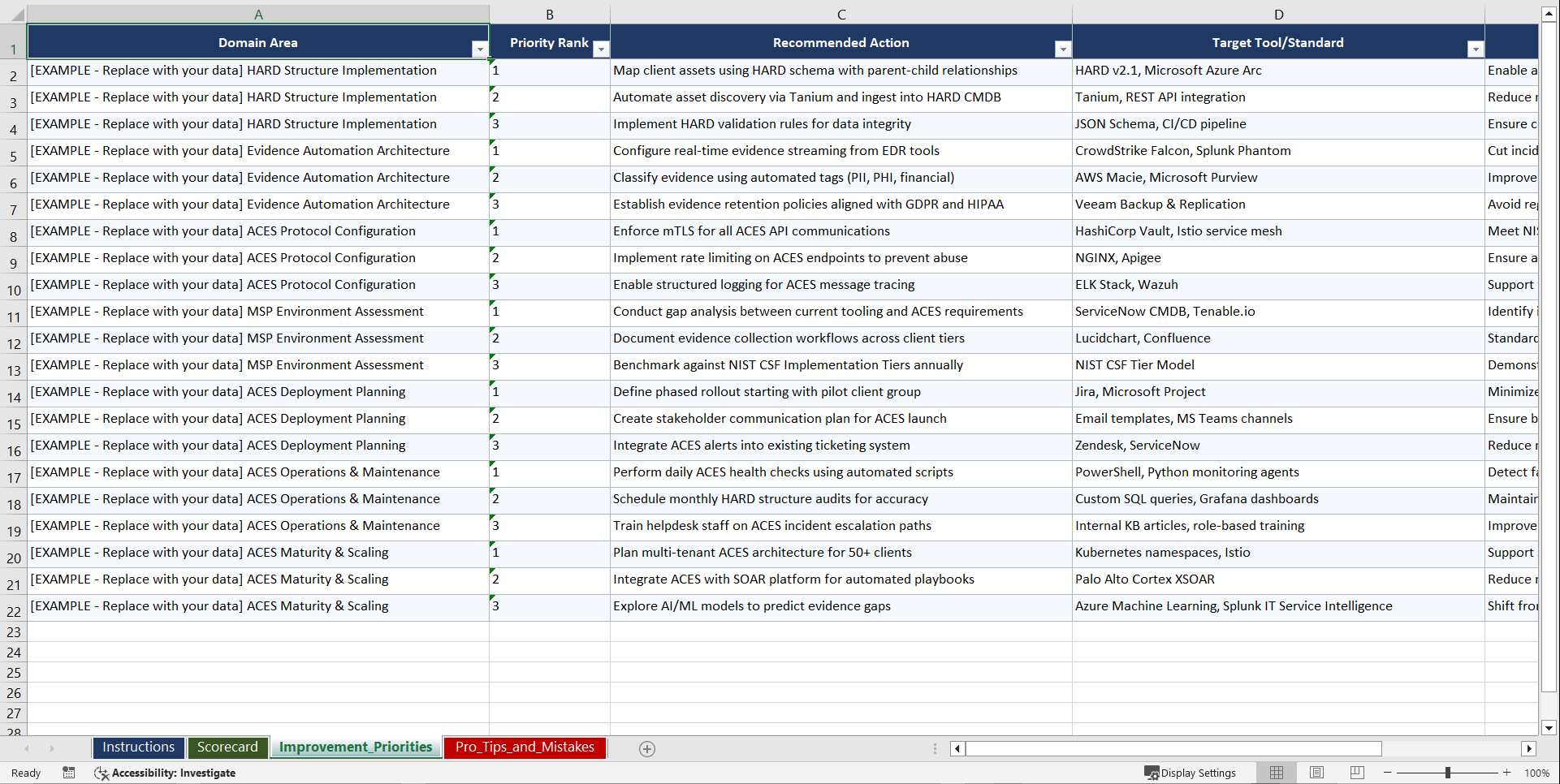
Task: Click the 100% zoom level button
Action: (x=1537, y=773)
